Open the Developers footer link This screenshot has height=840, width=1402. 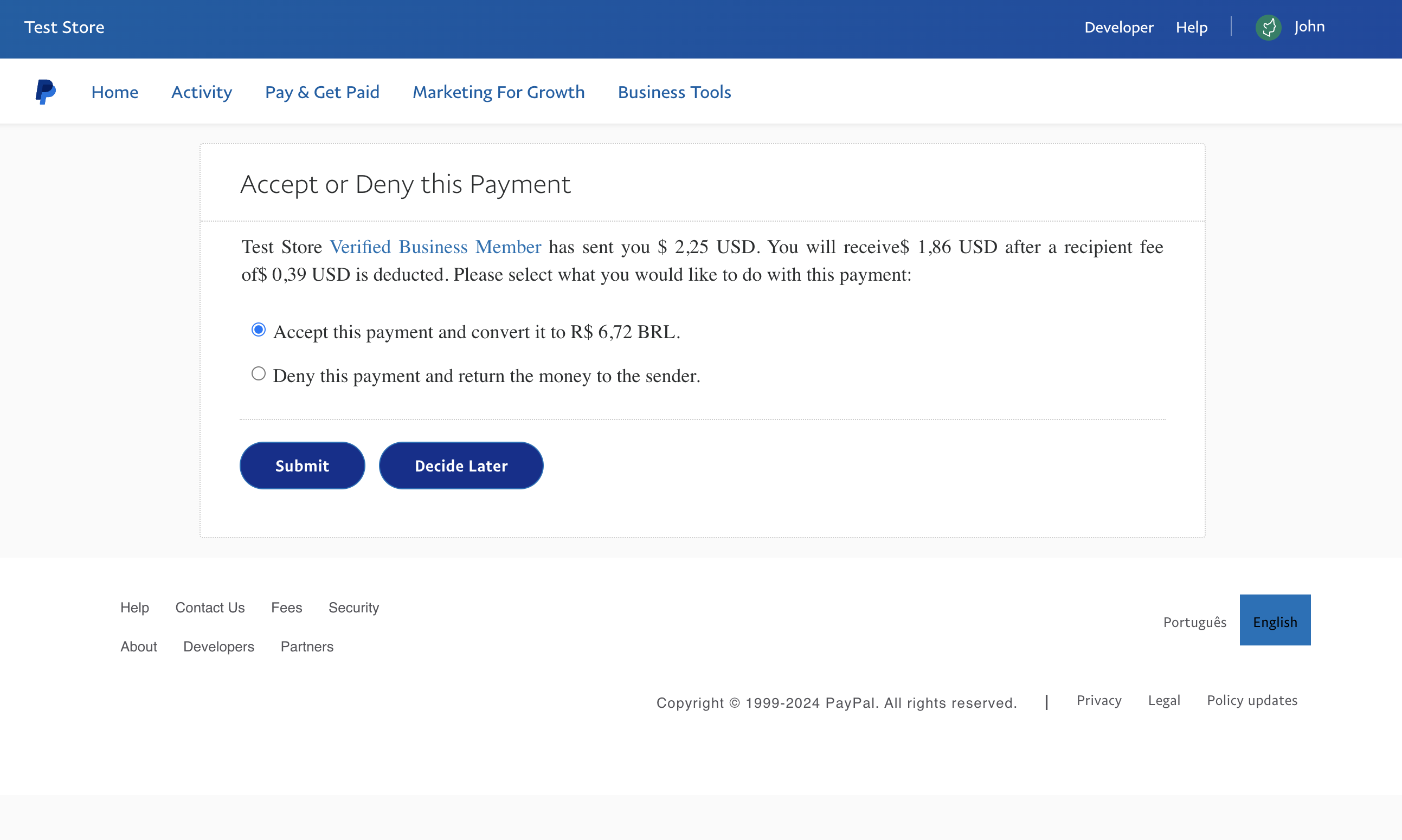coord(218,647)
